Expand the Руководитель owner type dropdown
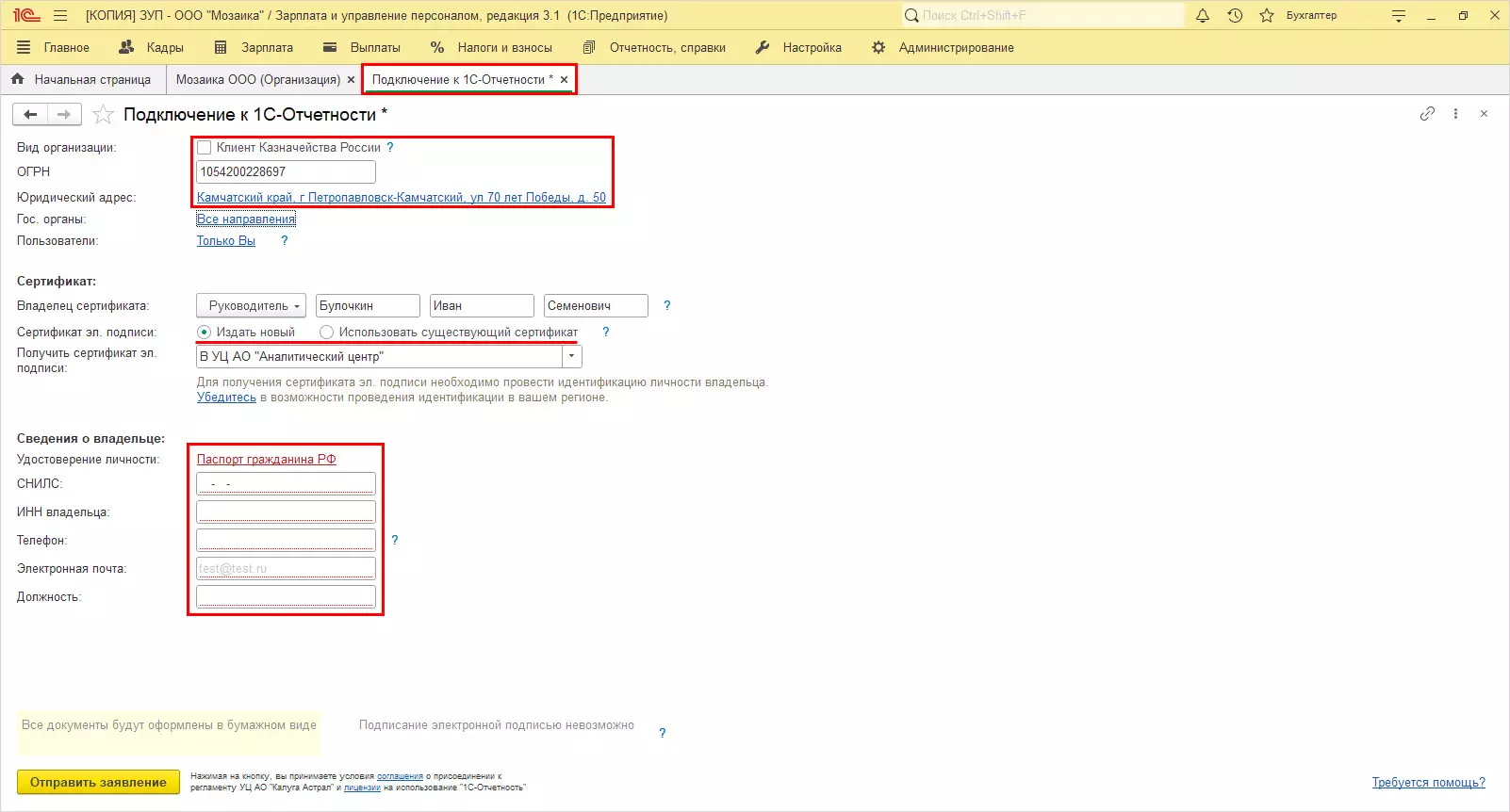This screenshot has width=1510, height=812. [252, 306]
